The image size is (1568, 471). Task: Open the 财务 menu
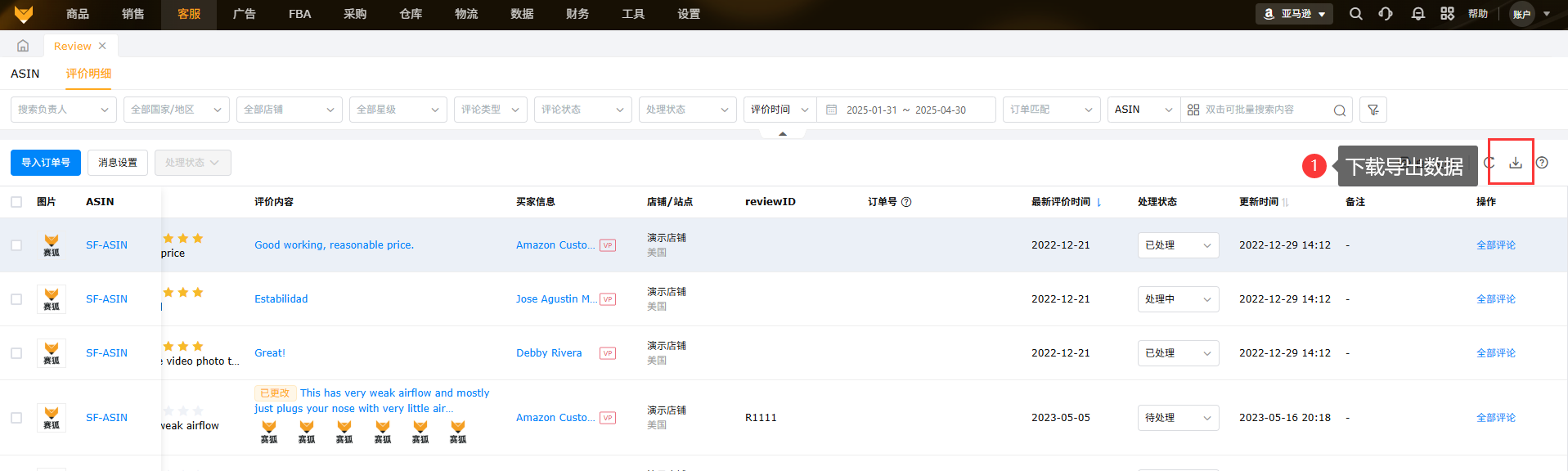click(x=577, y=14)
